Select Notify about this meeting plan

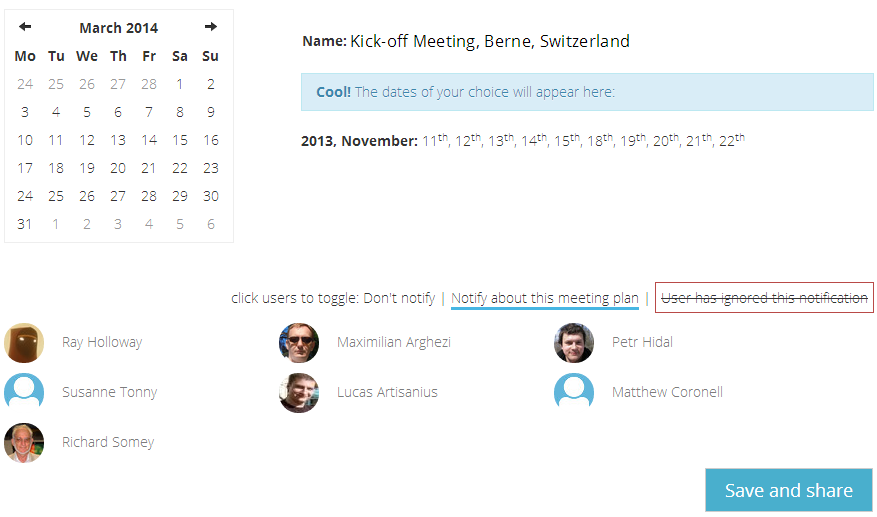545,299
